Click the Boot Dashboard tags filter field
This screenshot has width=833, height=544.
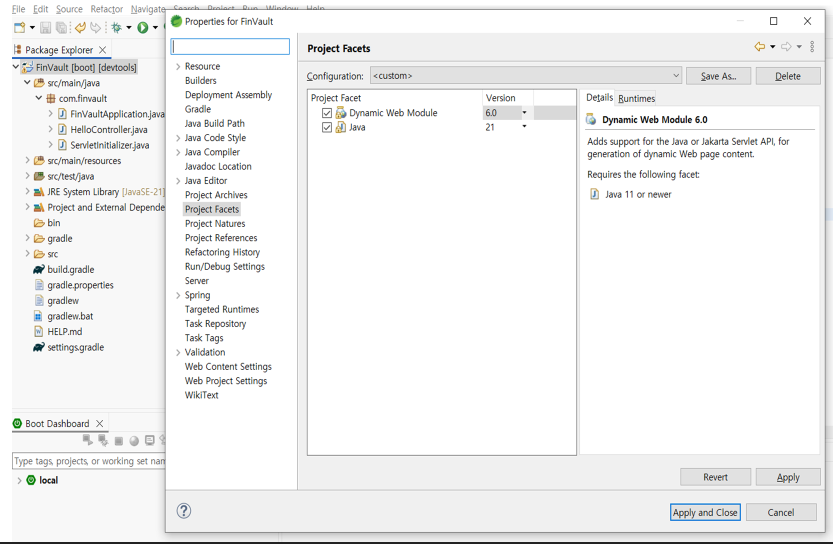[89, 461]
